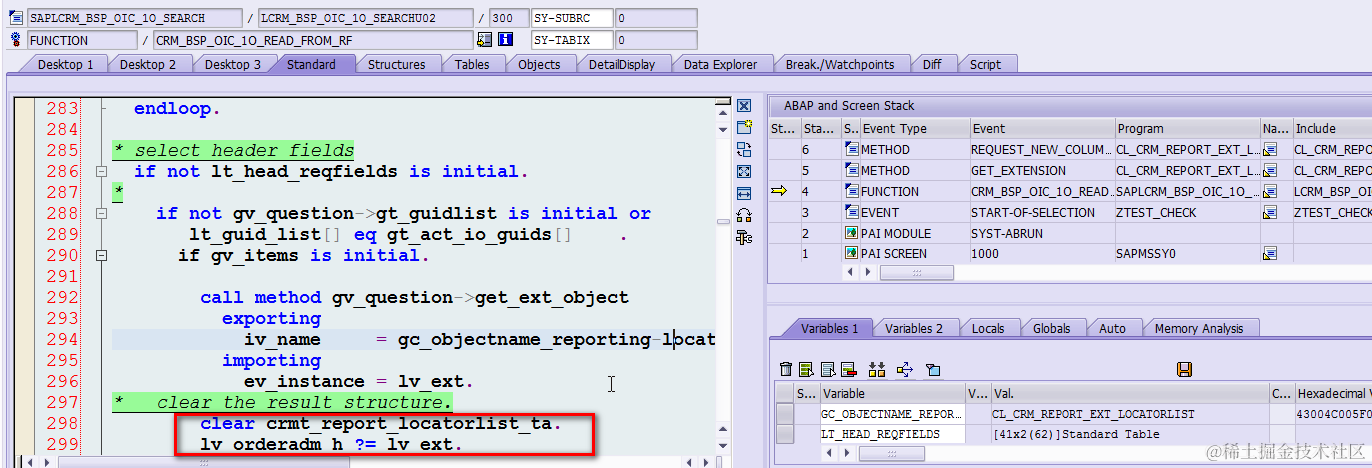Click the SY-SUBRC variable name field

pos(571,18)
